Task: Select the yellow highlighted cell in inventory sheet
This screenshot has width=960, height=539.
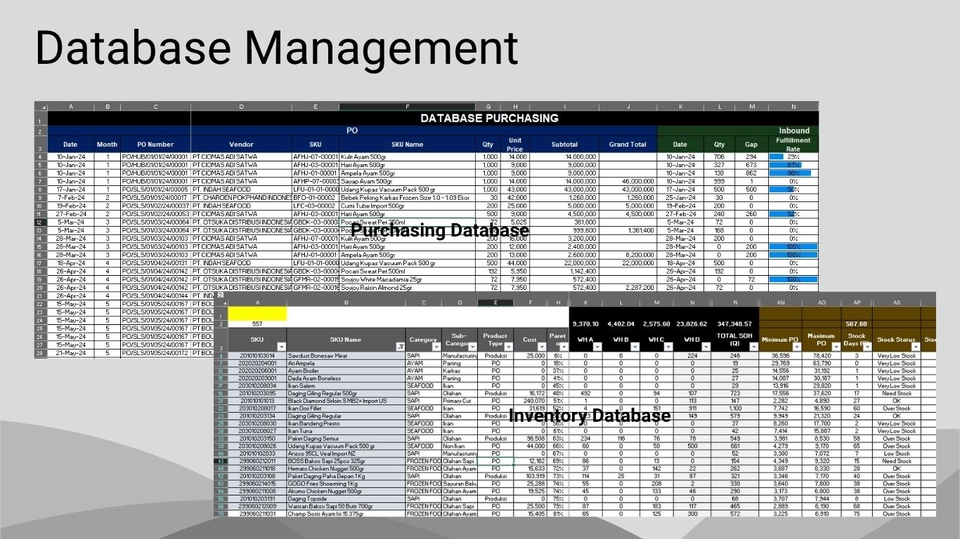Action: tap(255, 313)
